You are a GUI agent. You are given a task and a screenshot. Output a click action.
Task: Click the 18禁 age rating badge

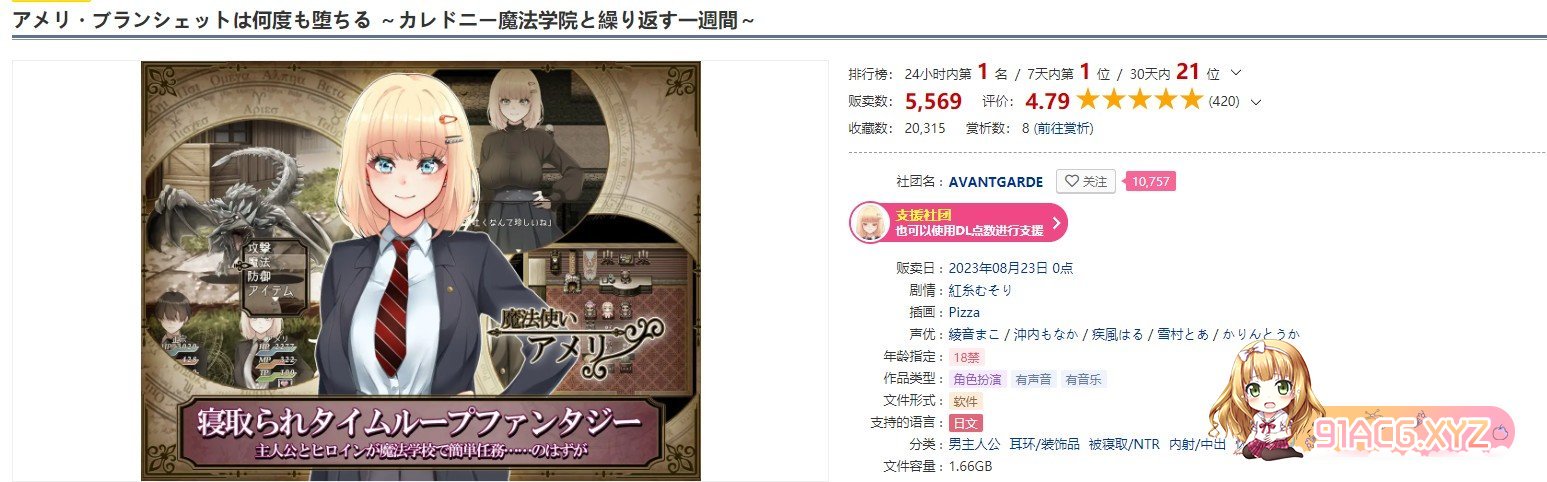pos(965,357)
